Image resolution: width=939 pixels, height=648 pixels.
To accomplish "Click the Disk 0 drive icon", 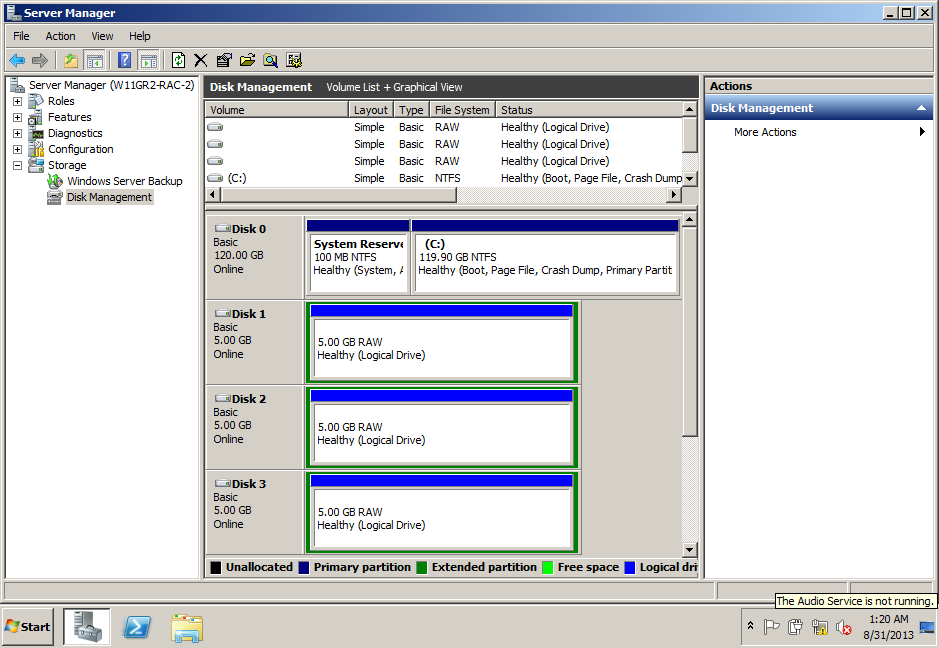I will (223, 228).
